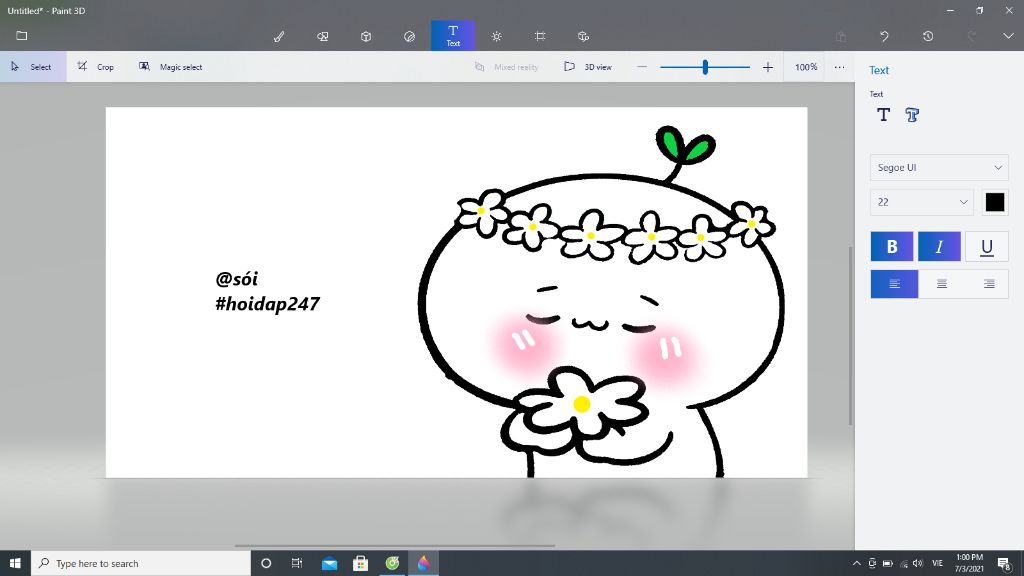Switch the VIE input language
Image resolution: width=1024 pixels, height=576 pixels.
[938, 563]
